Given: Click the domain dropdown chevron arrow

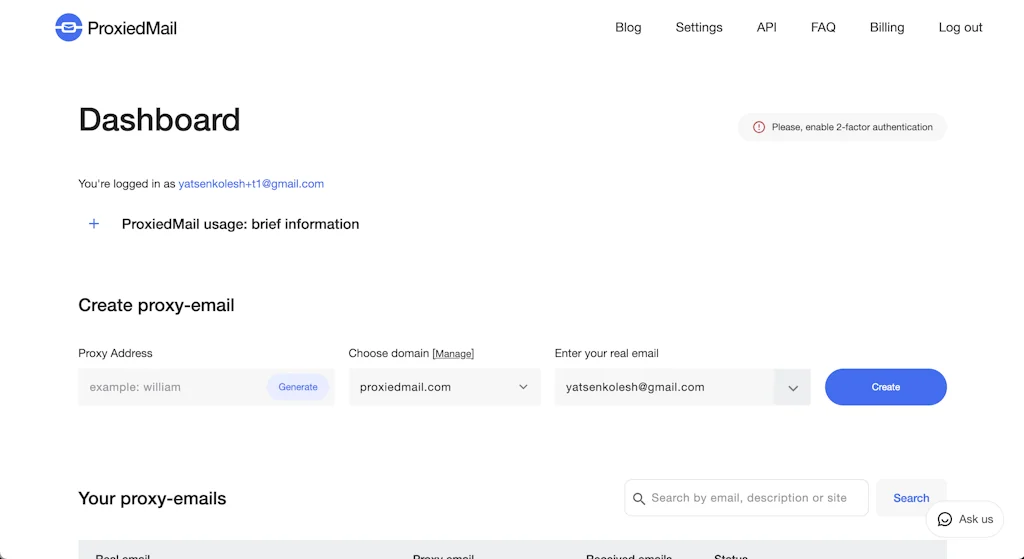Looking at the screenshot, I should pos(523,387).
